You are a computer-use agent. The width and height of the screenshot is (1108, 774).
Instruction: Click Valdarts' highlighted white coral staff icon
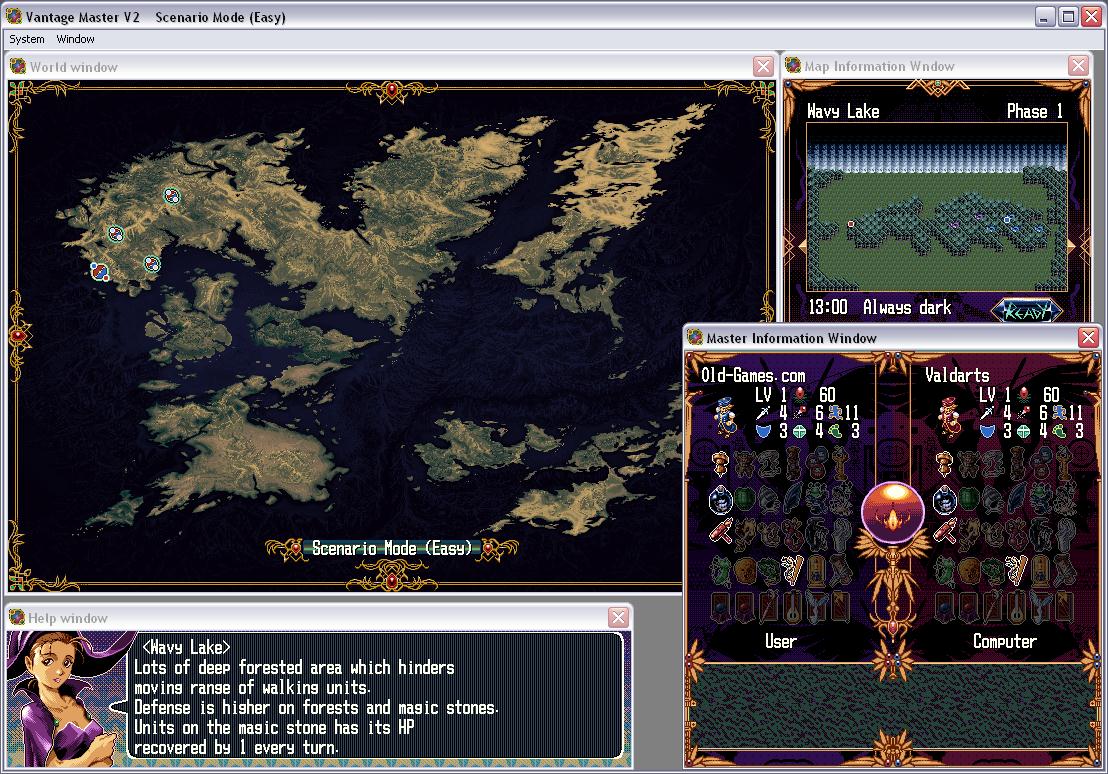pos(1015,568)
